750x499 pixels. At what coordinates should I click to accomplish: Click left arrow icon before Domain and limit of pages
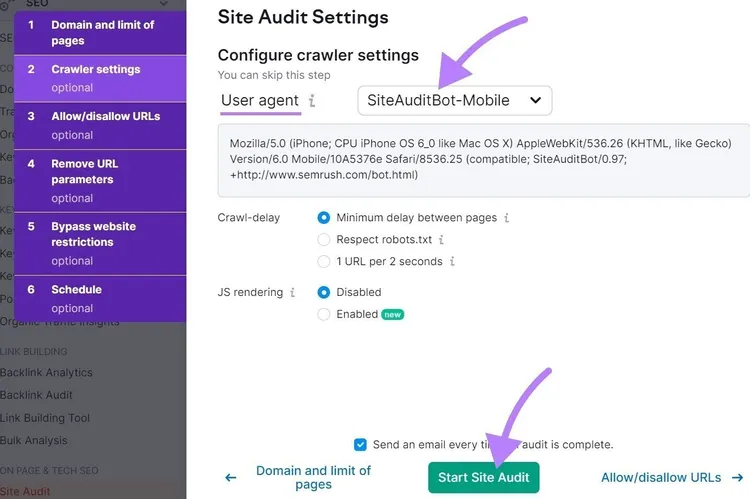(x=231, y=477)
